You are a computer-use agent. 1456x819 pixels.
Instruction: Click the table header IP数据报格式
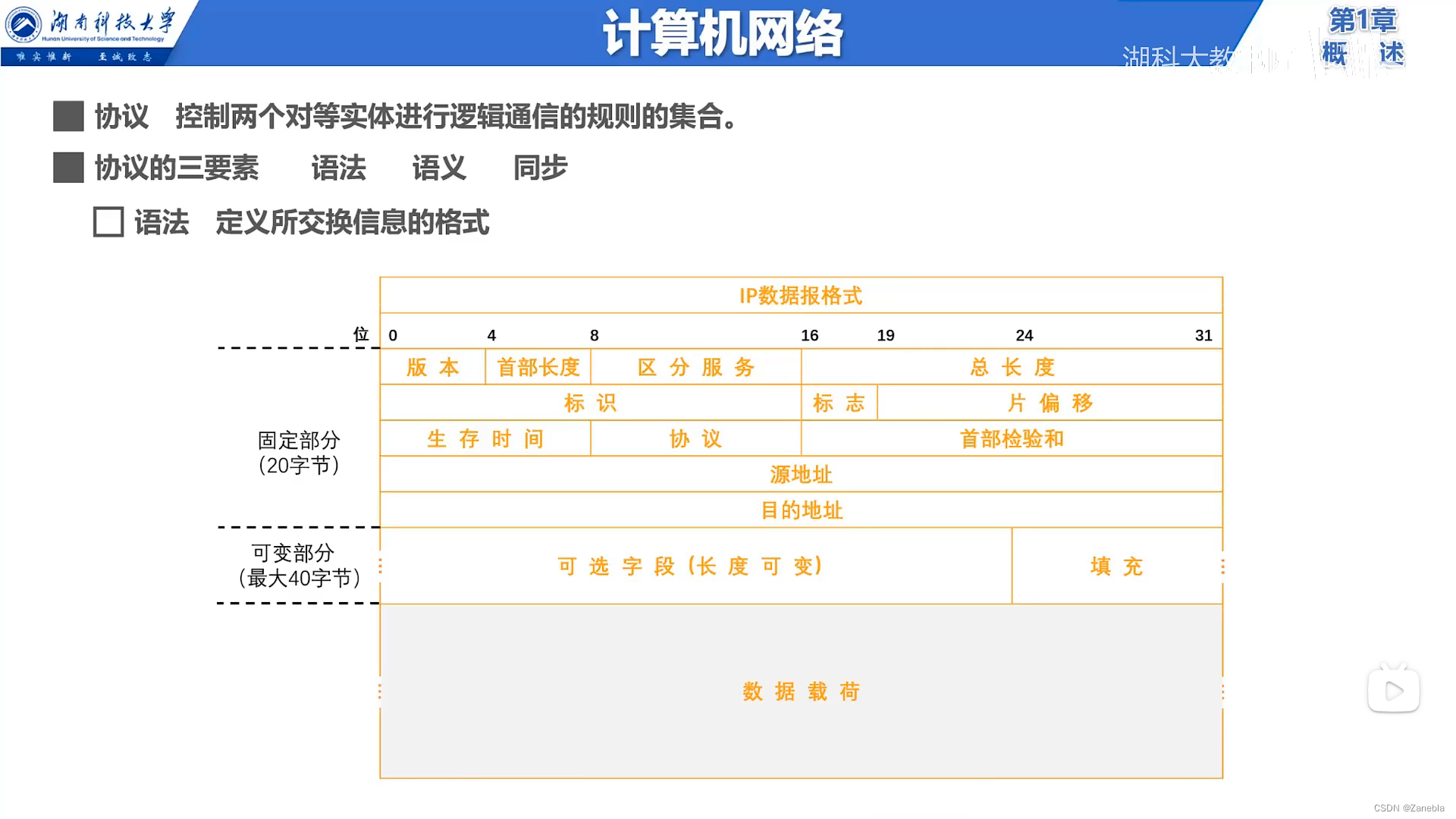[801, 296]
